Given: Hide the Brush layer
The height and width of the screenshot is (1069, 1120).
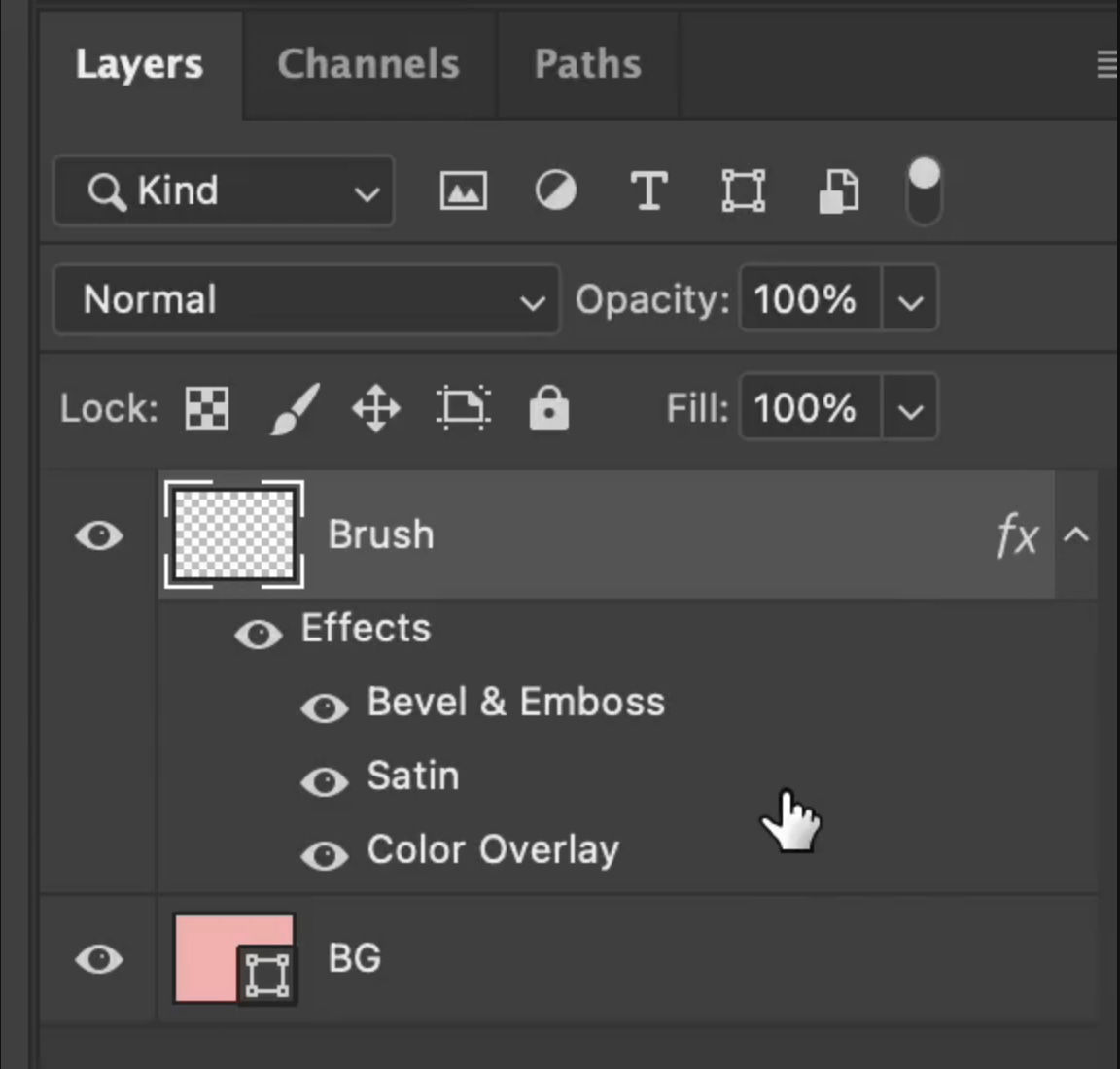Looking at the screenshot, I should 99,535.
